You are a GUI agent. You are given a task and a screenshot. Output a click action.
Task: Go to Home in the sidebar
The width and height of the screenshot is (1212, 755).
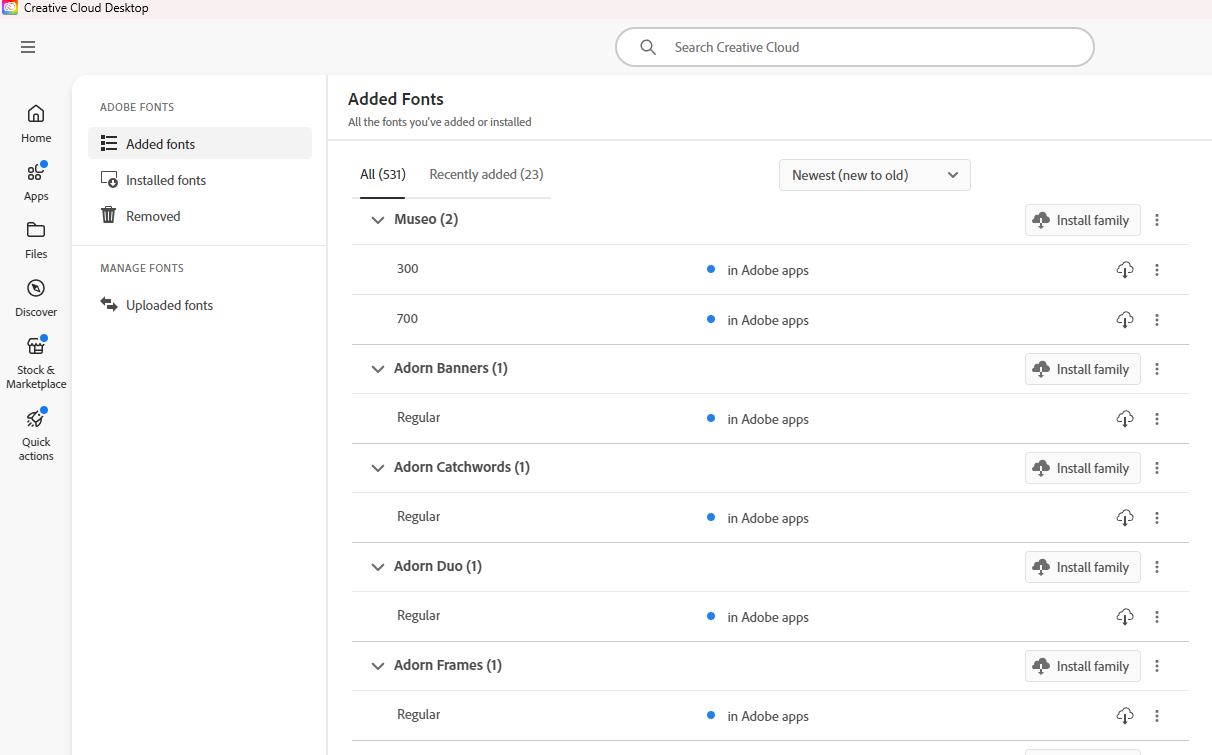click(36, 114)
